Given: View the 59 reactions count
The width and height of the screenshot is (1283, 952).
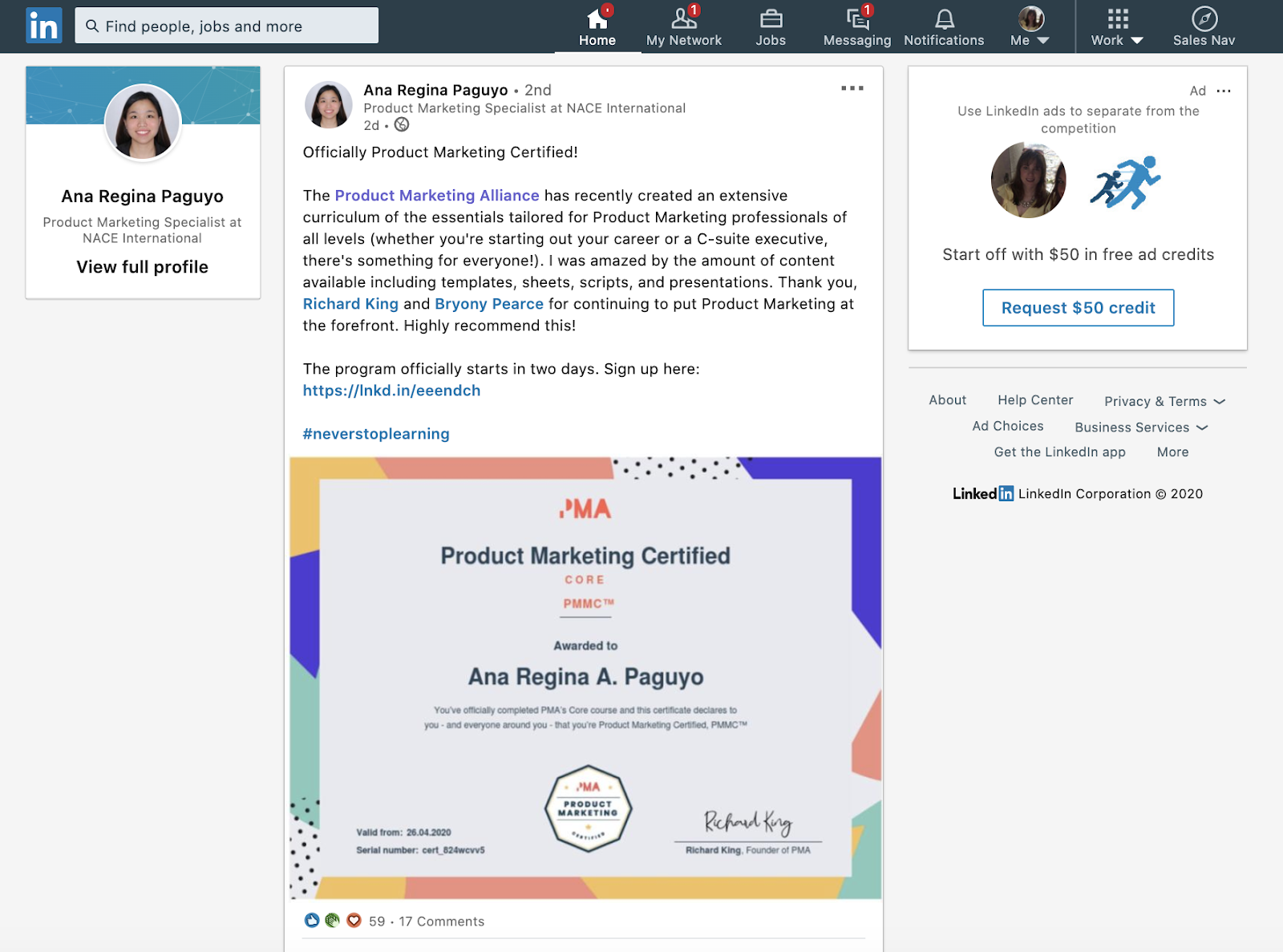Looking at the screenshot, I should 377,922.
